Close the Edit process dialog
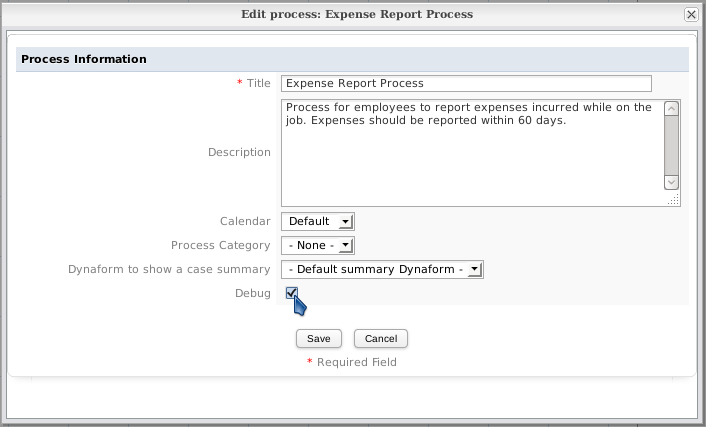This screenshot has height=427, width=706. tap(690, 15)
